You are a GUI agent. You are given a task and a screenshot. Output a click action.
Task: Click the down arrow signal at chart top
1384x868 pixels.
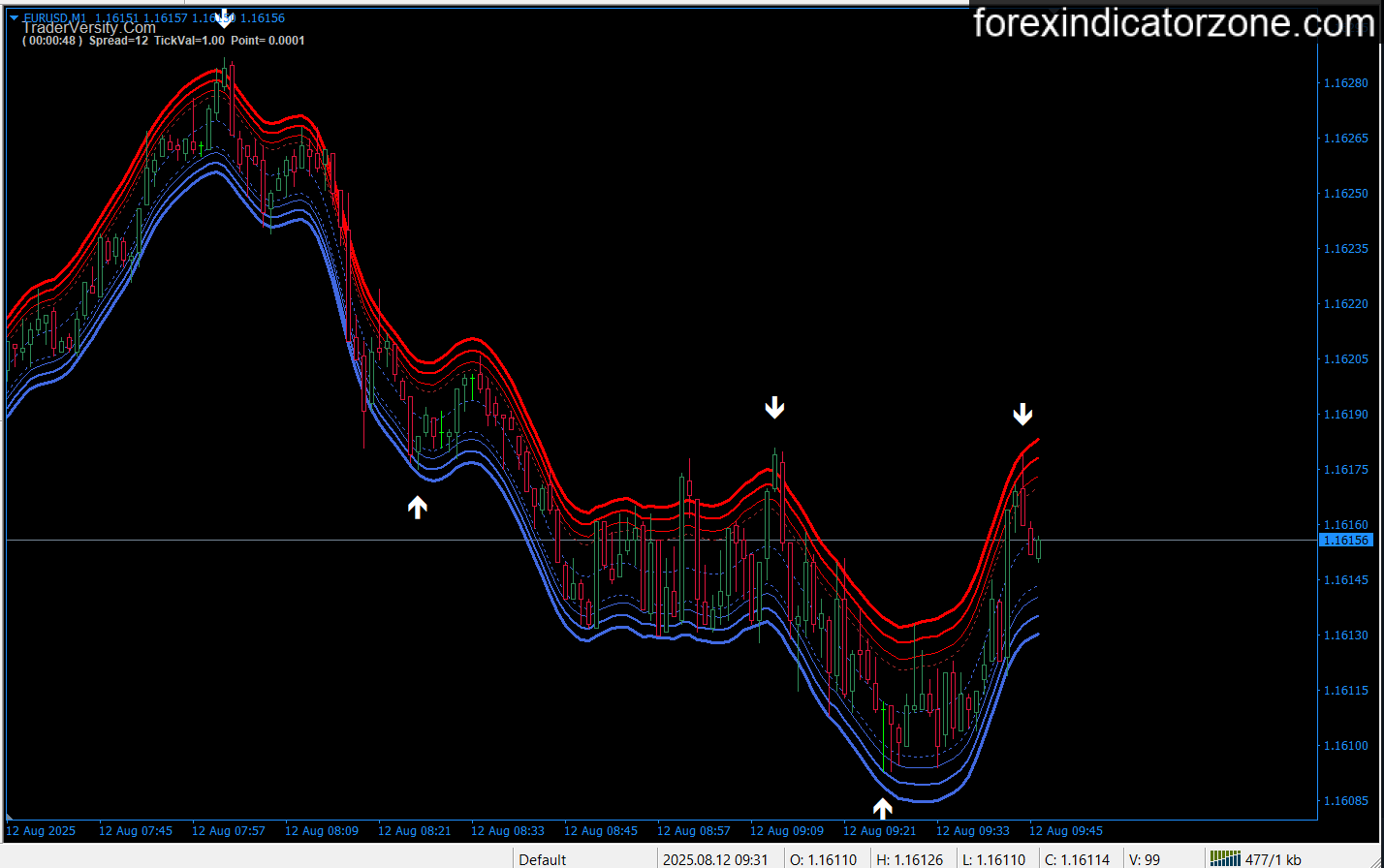click(224, 17)
